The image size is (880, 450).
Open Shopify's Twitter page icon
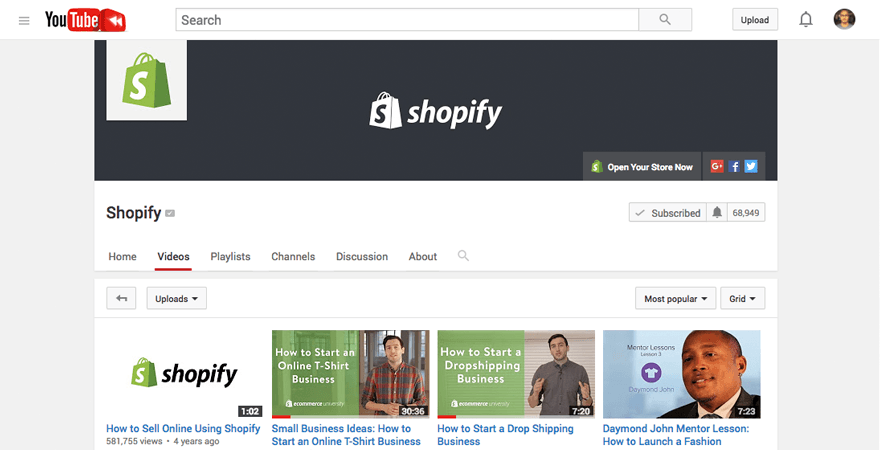(750, 167)
